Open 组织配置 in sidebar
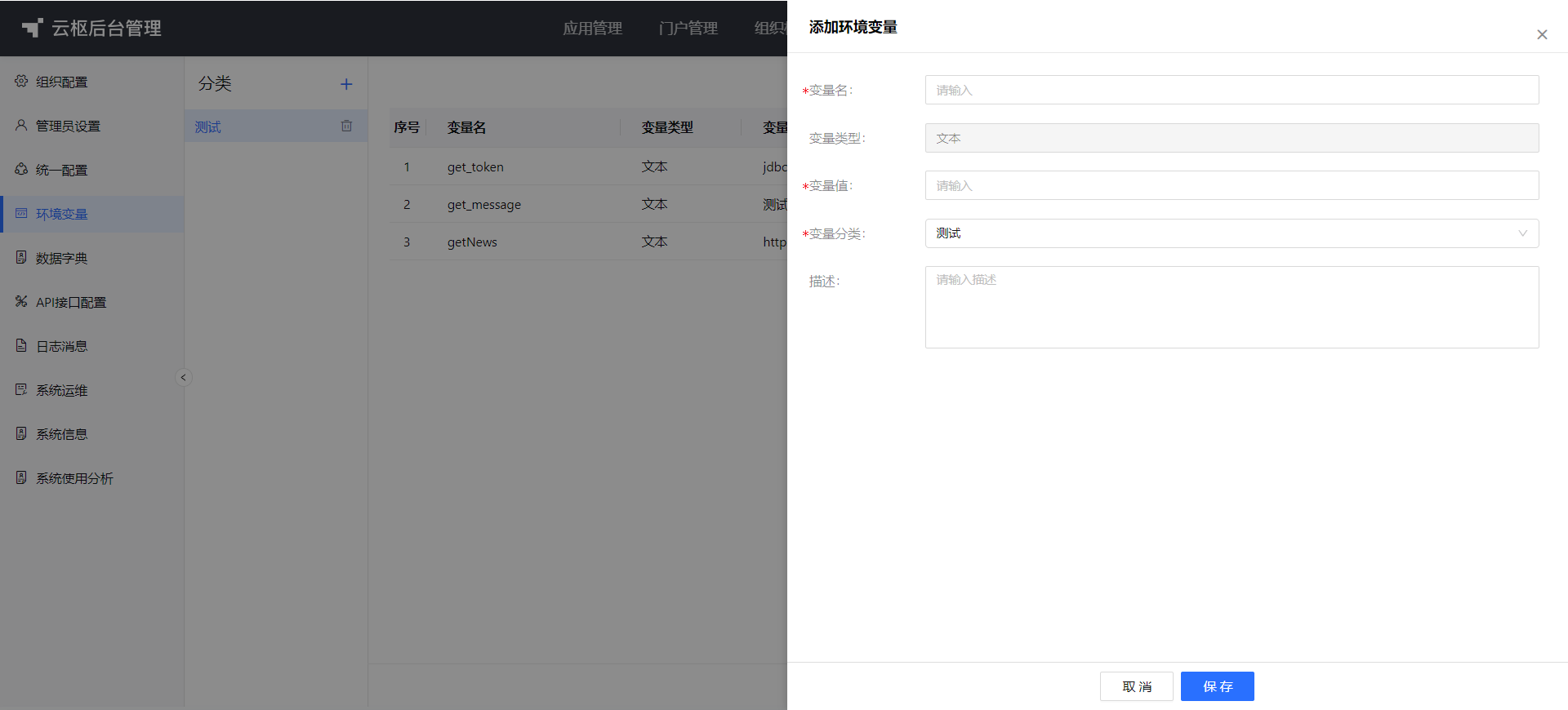Viewport: 1568px width, 710px height. pyautogui.click(x=91, y=82)
